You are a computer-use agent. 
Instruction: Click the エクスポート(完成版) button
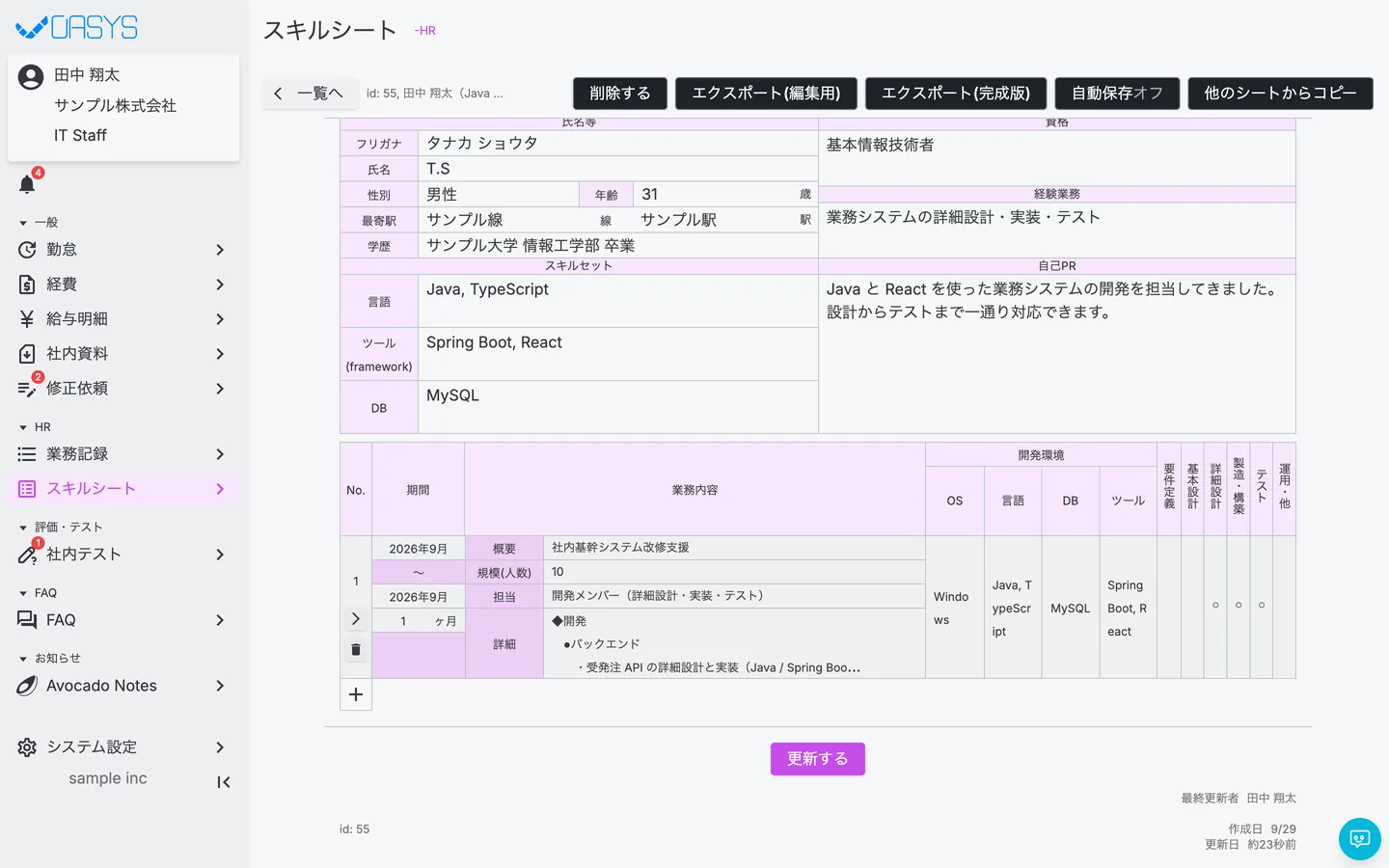(x=956, y=94)
